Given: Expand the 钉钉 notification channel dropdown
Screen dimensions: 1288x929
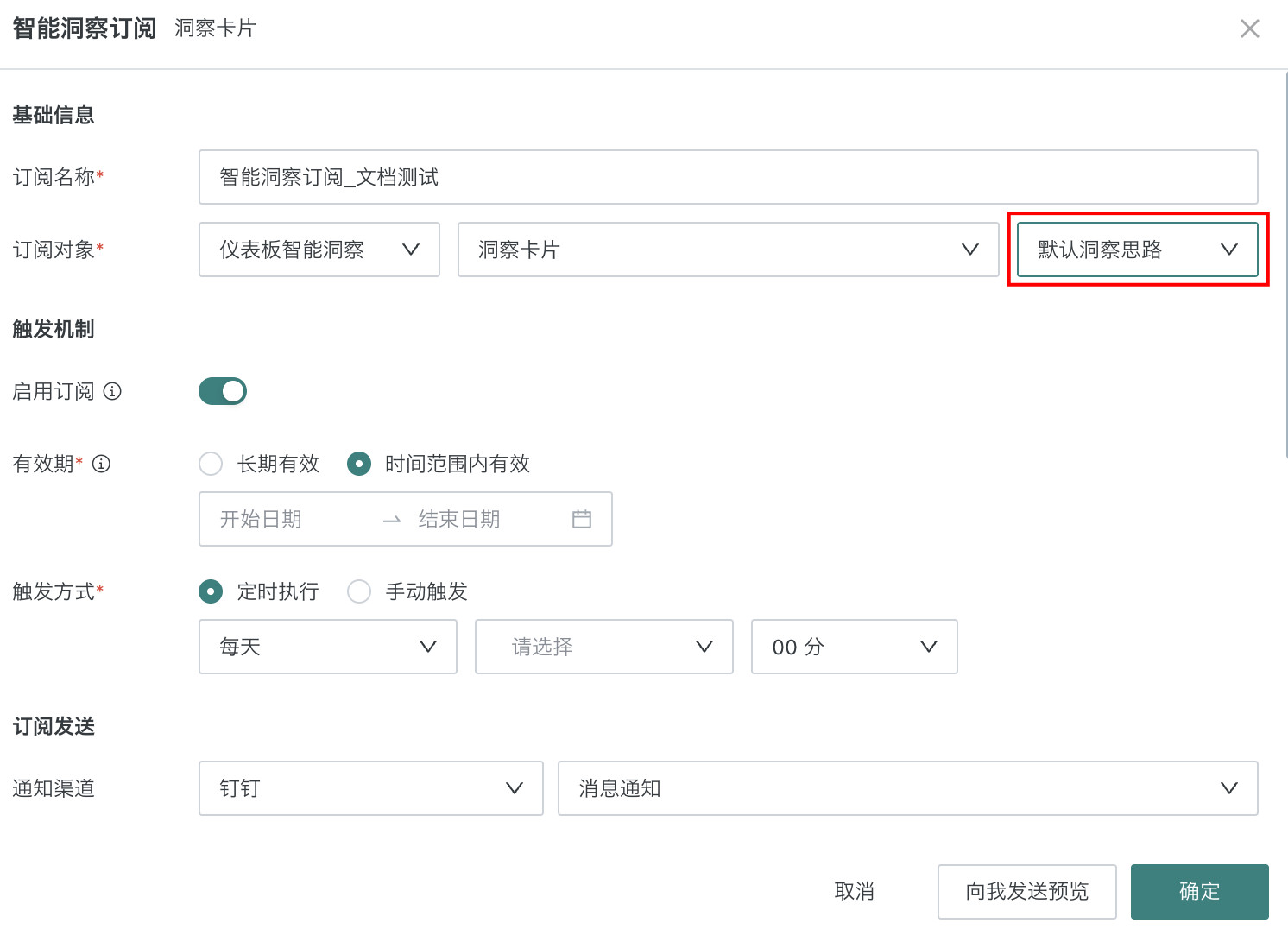Looking at the screenshot, I should pos(370,788).
